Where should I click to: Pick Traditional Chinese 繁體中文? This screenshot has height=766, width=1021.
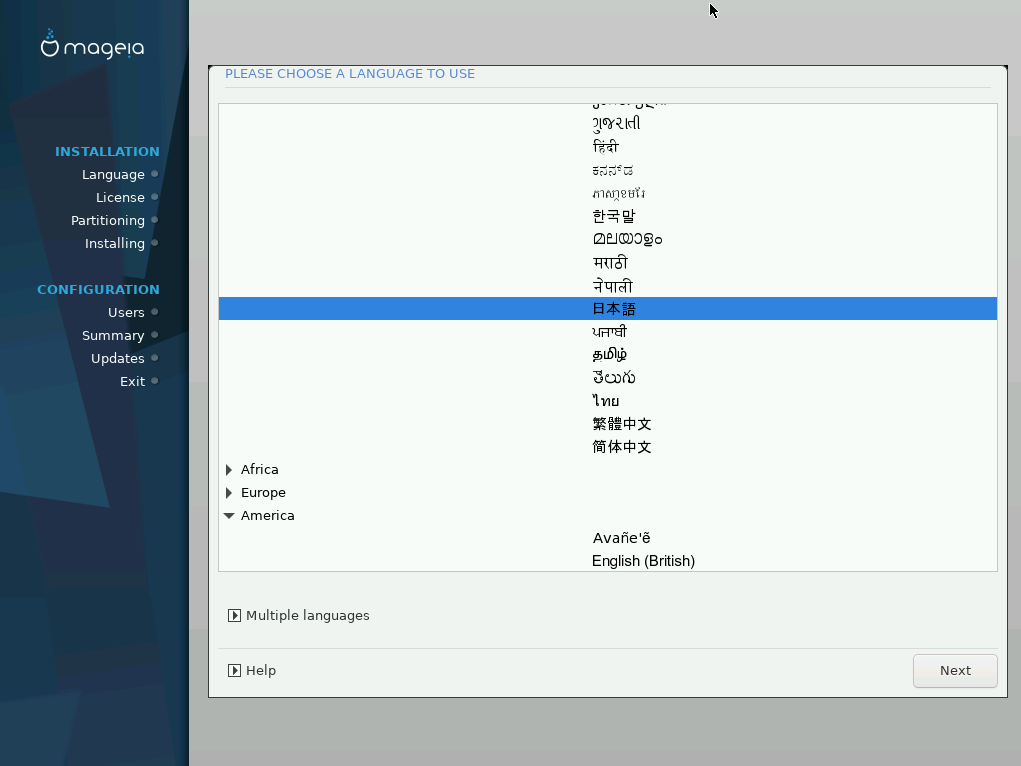click(621, 424)
